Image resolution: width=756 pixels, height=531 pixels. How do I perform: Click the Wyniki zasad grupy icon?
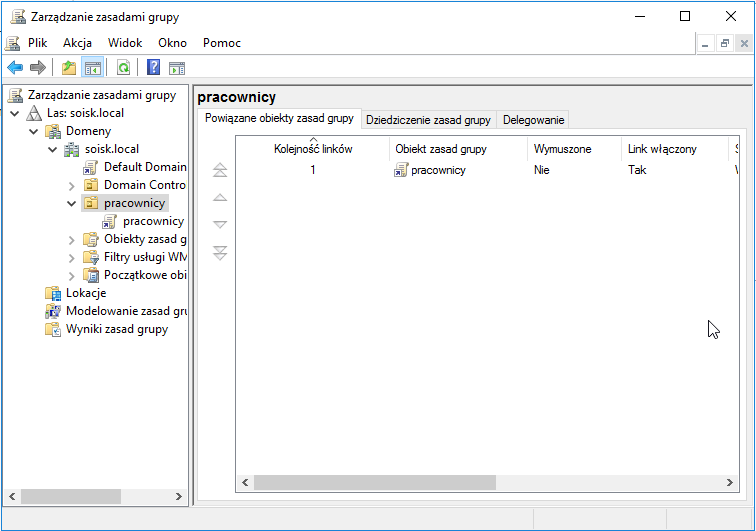click(53, 329)
